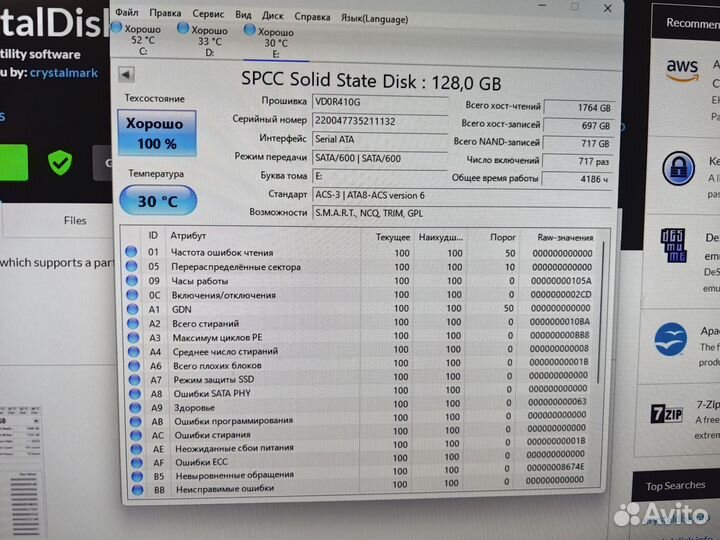The image size is (720, 540).
Task: Click total host writes value 697 GB
Action: click(x=579, y=125)
